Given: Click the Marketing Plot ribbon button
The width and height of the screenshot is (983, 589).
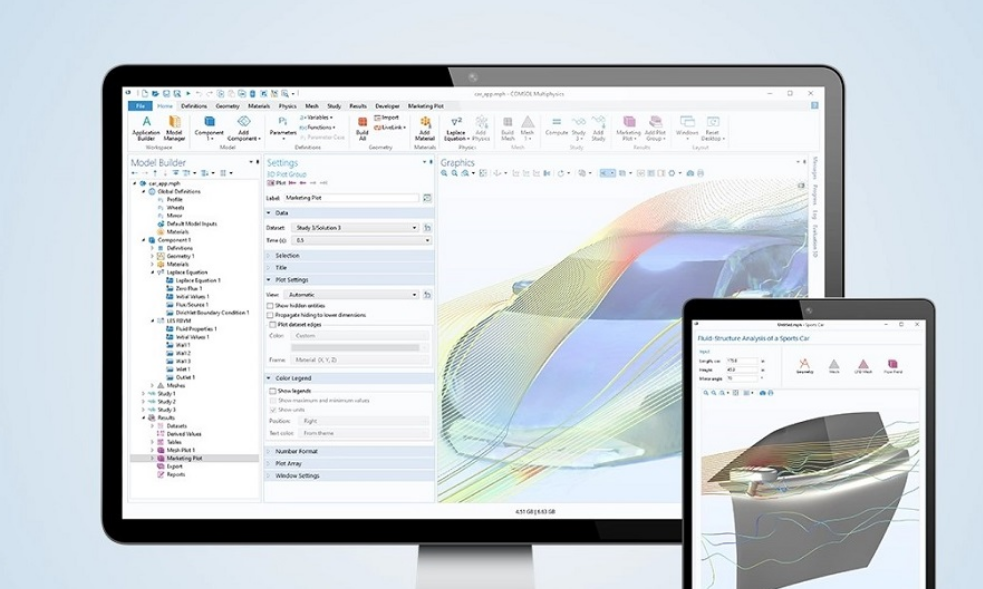Looking at the screenshot, I should pos(628,128).
